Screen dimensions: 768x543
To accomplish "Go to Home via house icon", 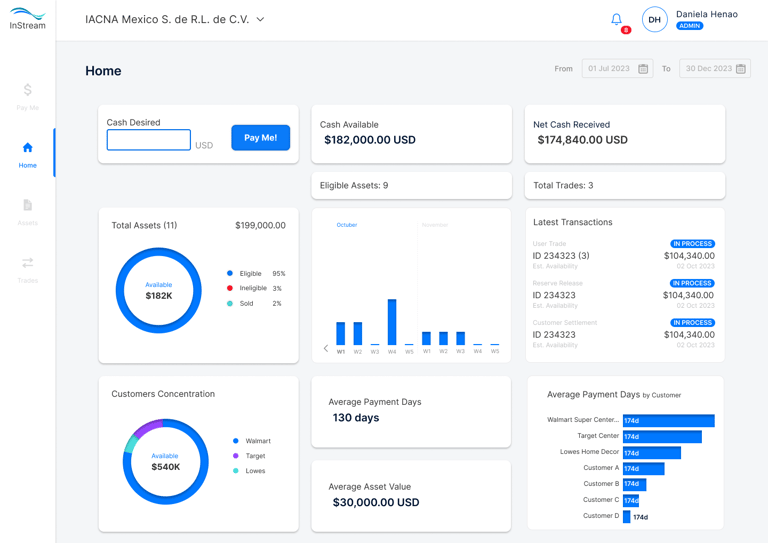I will (x=27, y=147).
